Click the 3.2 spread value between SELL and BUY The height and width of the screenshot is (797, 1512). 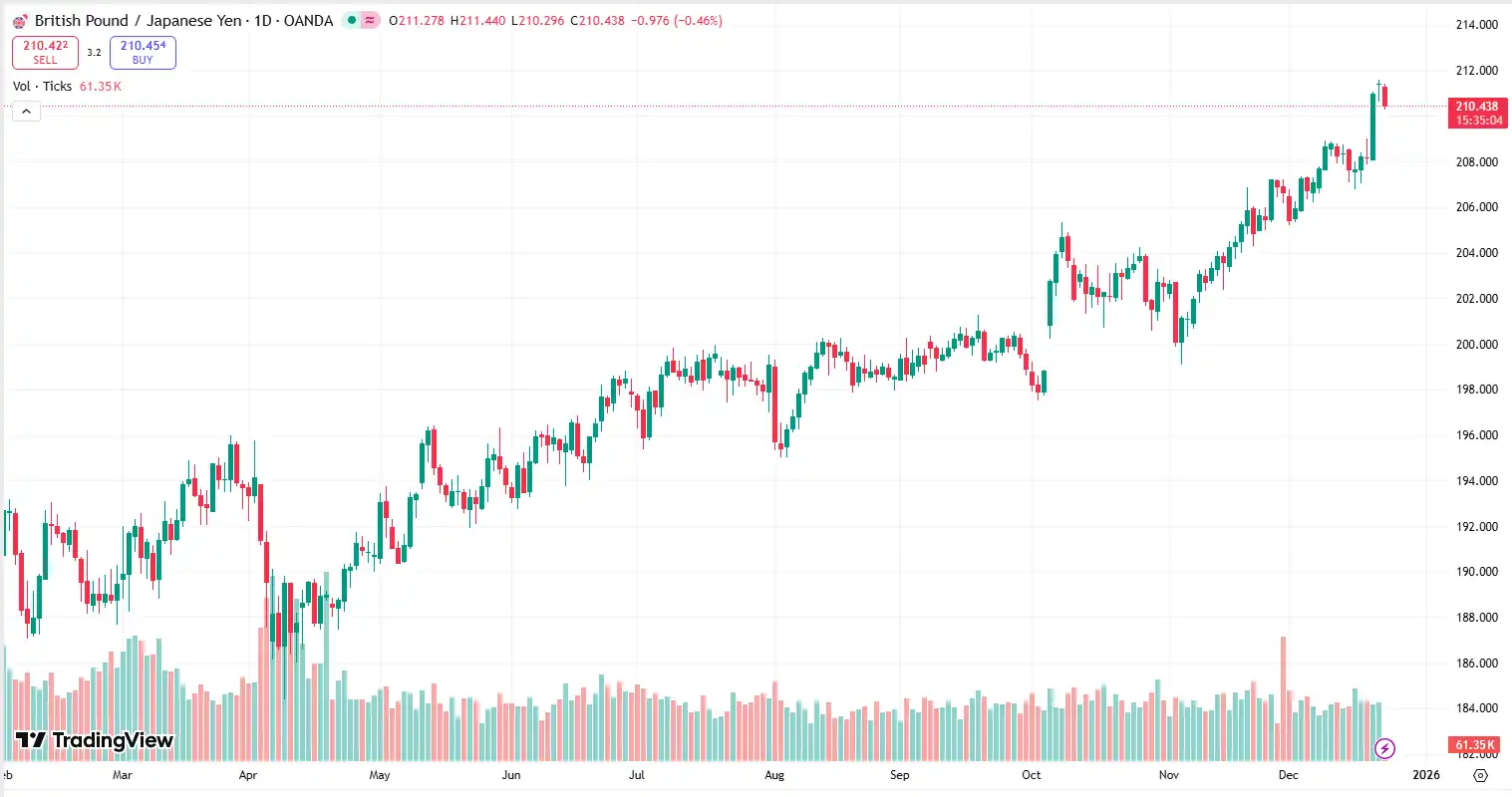pos(95,52)
